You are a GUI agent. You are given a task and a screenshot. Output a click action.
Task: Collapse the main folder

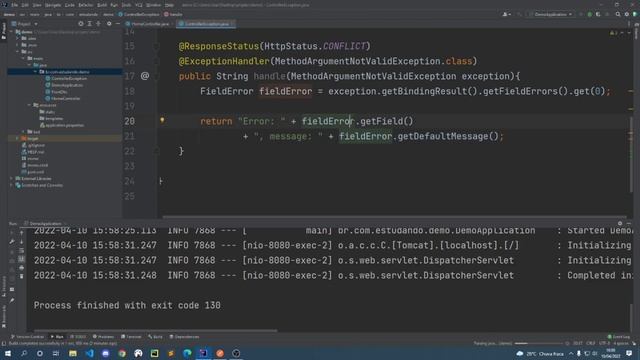(x=23, y=58)
